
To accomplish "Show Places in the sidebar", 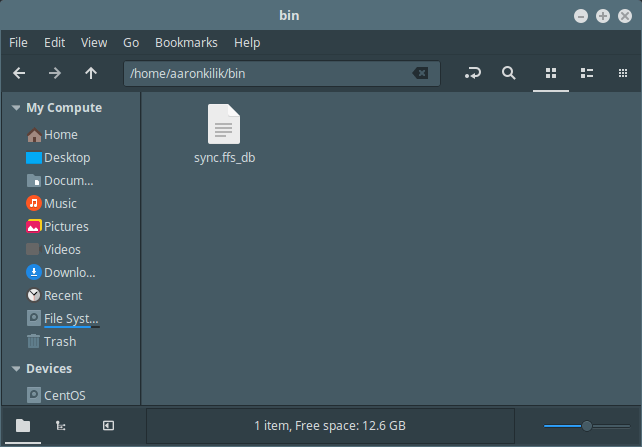I will [x=22, y=425].
